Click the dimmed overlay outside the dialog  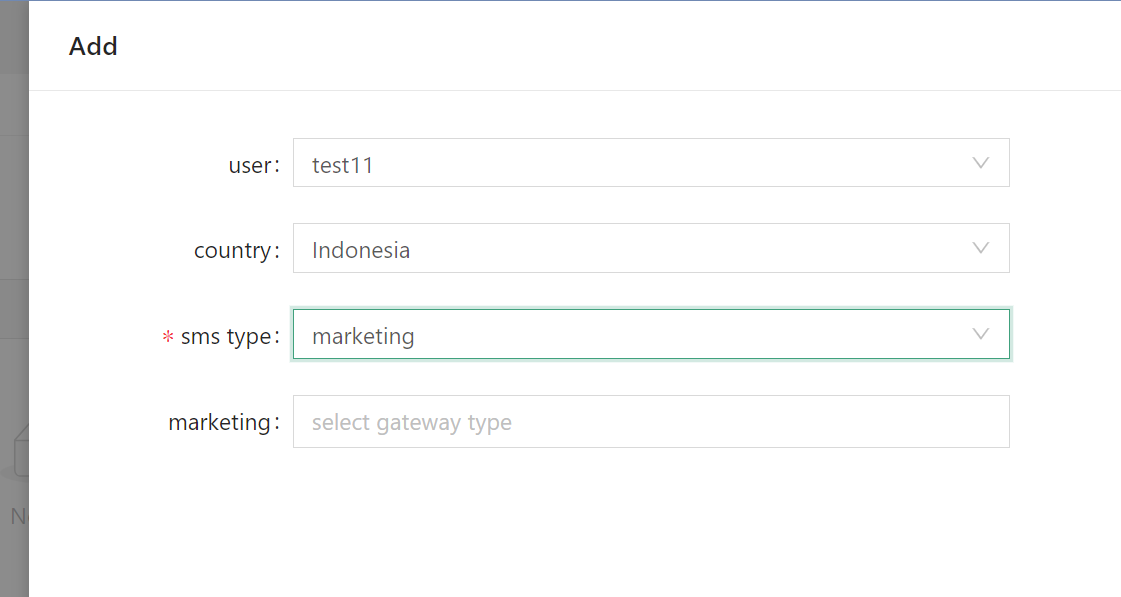[x=14, y=200]
